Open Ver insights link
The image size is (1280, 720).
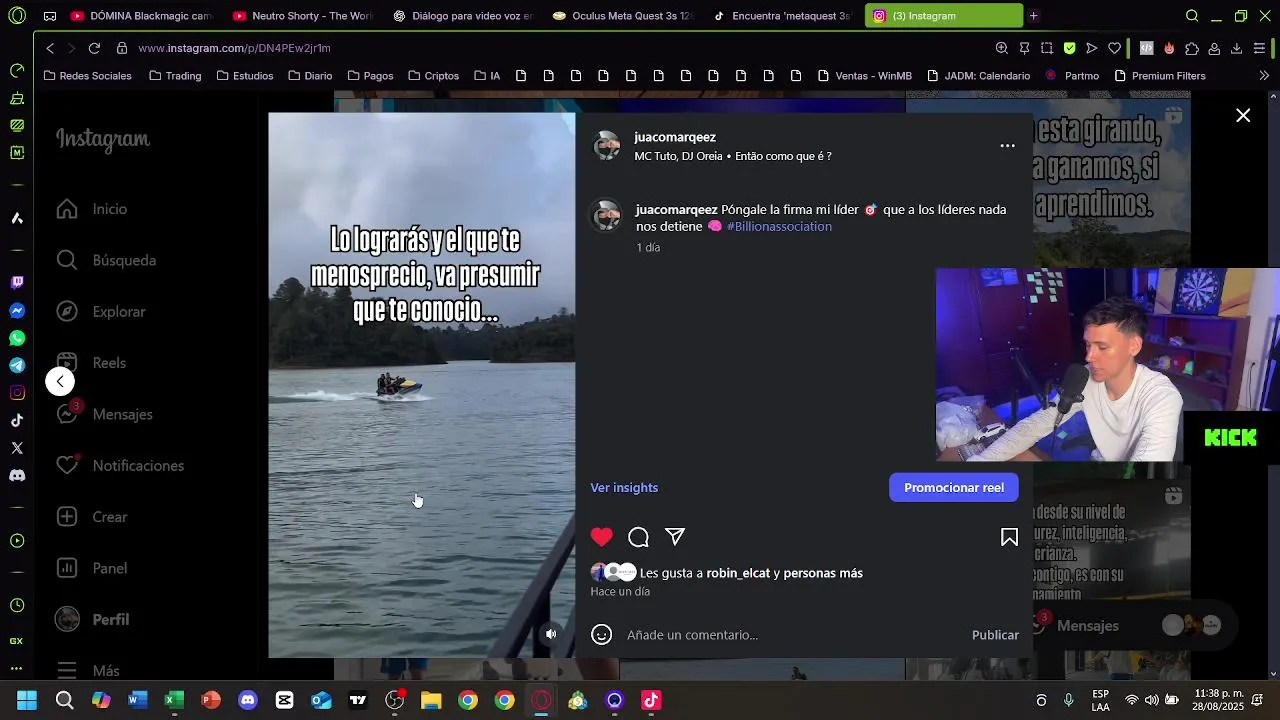pos(624,488)
